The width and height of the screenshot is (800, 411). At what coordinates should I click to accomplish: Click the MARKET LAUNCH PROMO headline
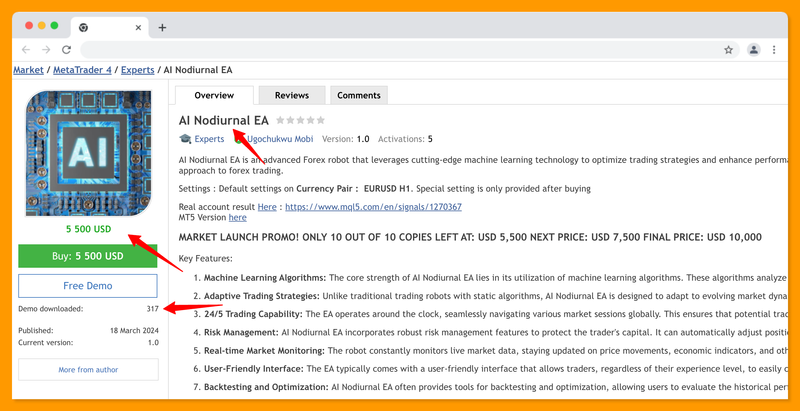tap(470, 237)
